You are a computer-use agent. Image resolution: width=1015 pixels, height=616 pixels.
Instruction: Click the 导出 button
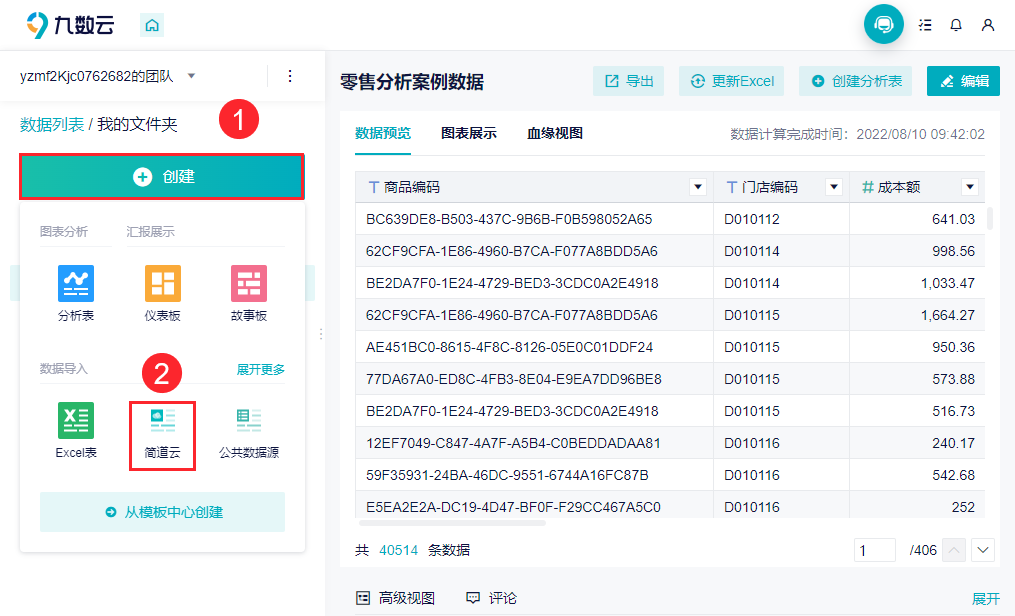[629, 81]
